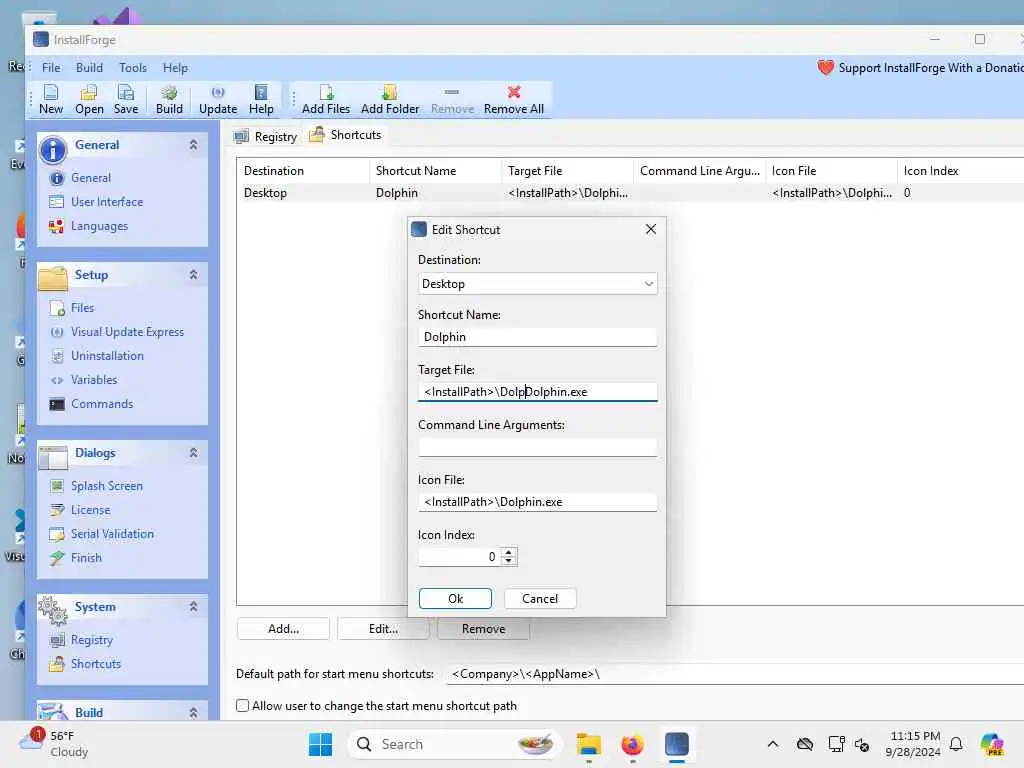This screenshot has width=1024, height=768.
Task: Click the Add... shortcut button
Action: pos(283,629)
